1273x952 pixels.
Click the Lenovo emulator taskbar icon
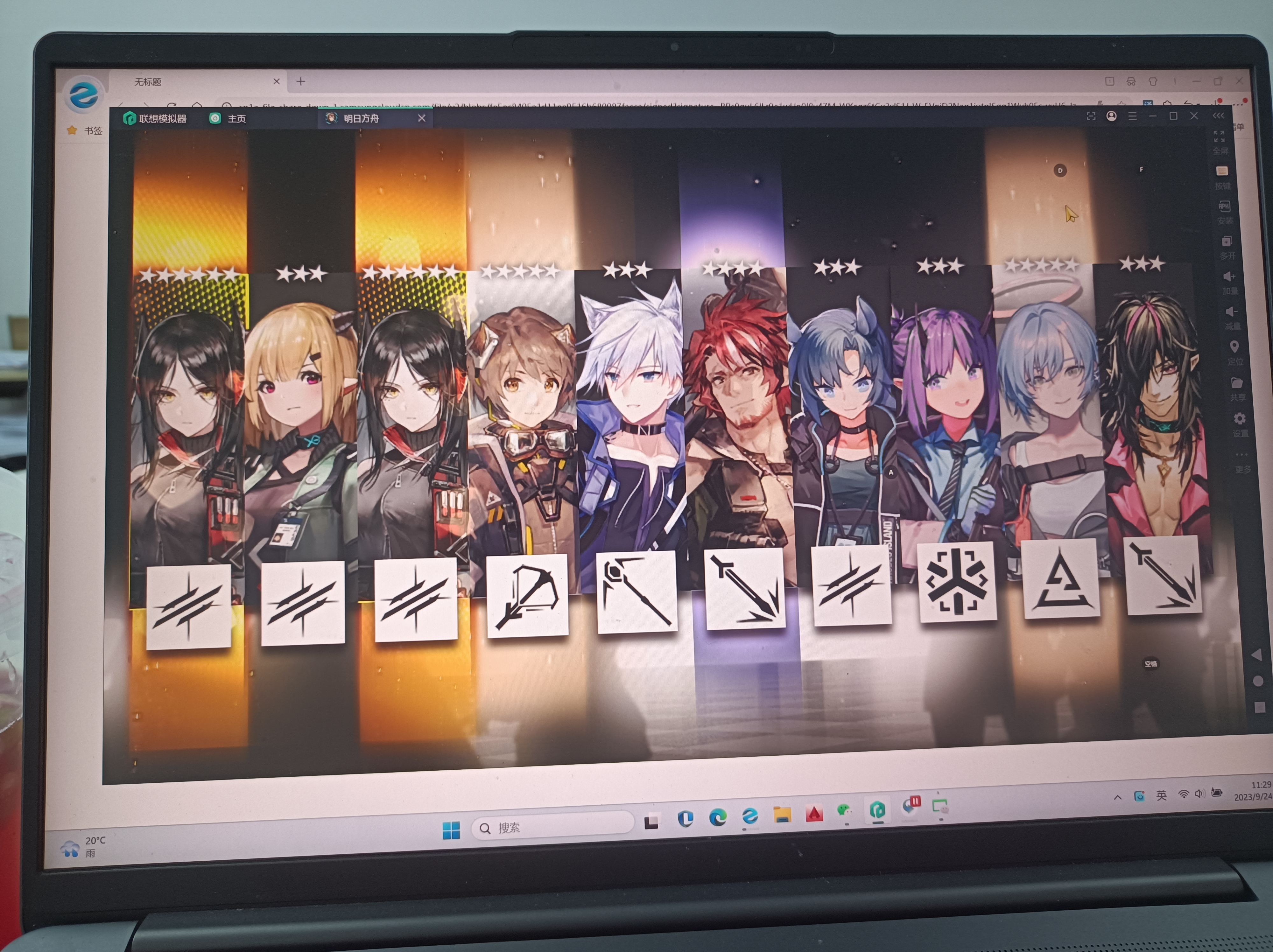(876, 810)
